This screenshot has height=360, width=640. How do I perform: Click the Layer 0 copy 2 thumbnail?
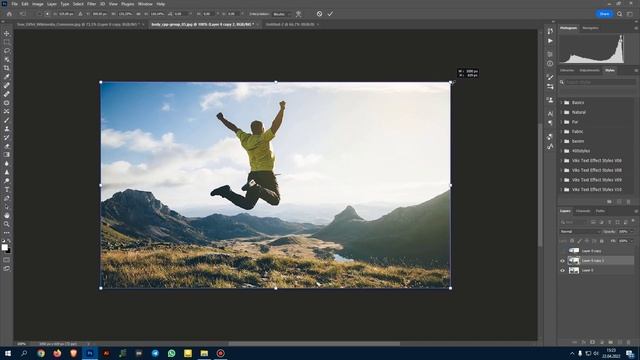click(574, 260)
